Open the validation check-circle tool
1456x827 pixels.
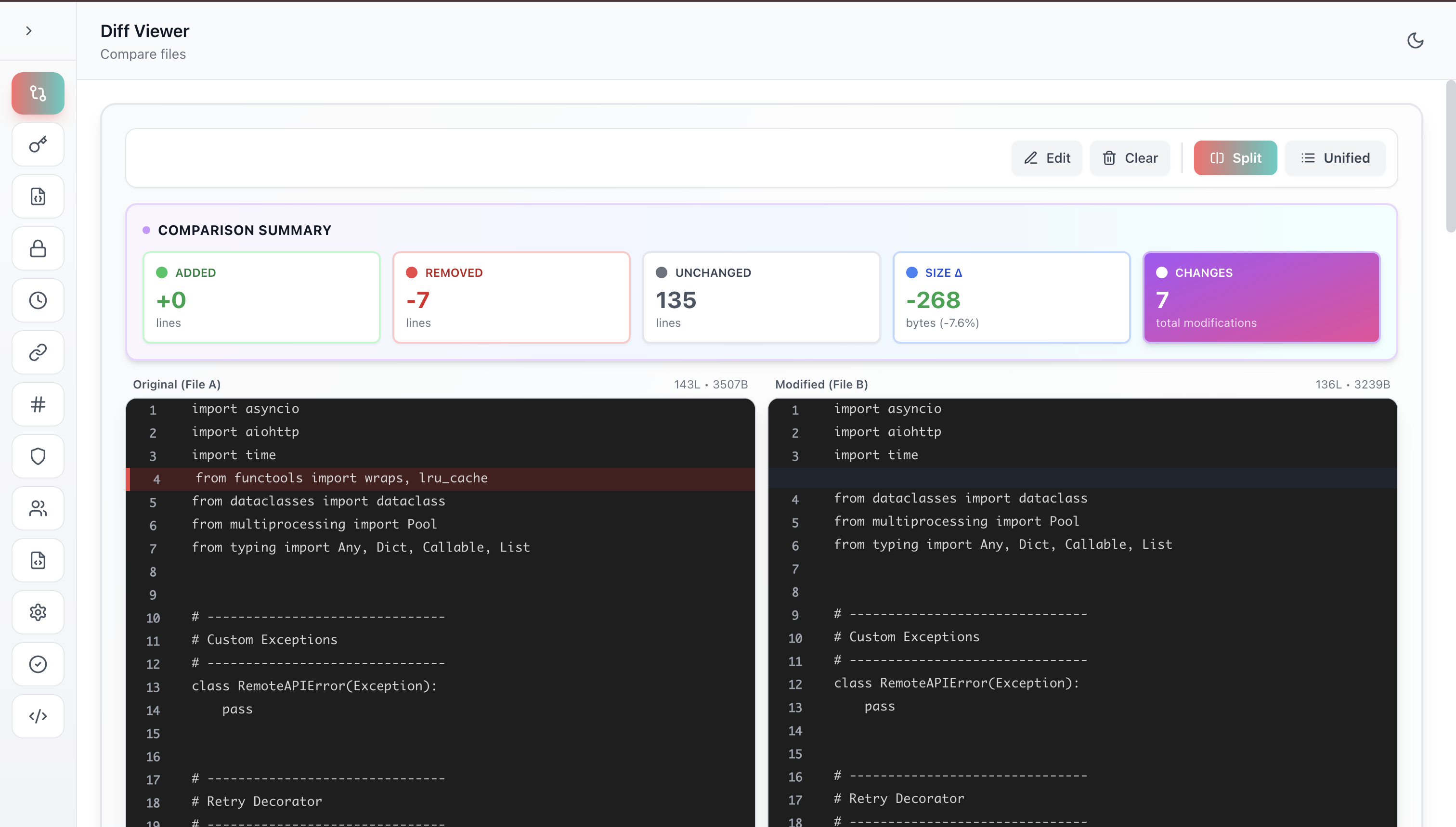point(38,664)
